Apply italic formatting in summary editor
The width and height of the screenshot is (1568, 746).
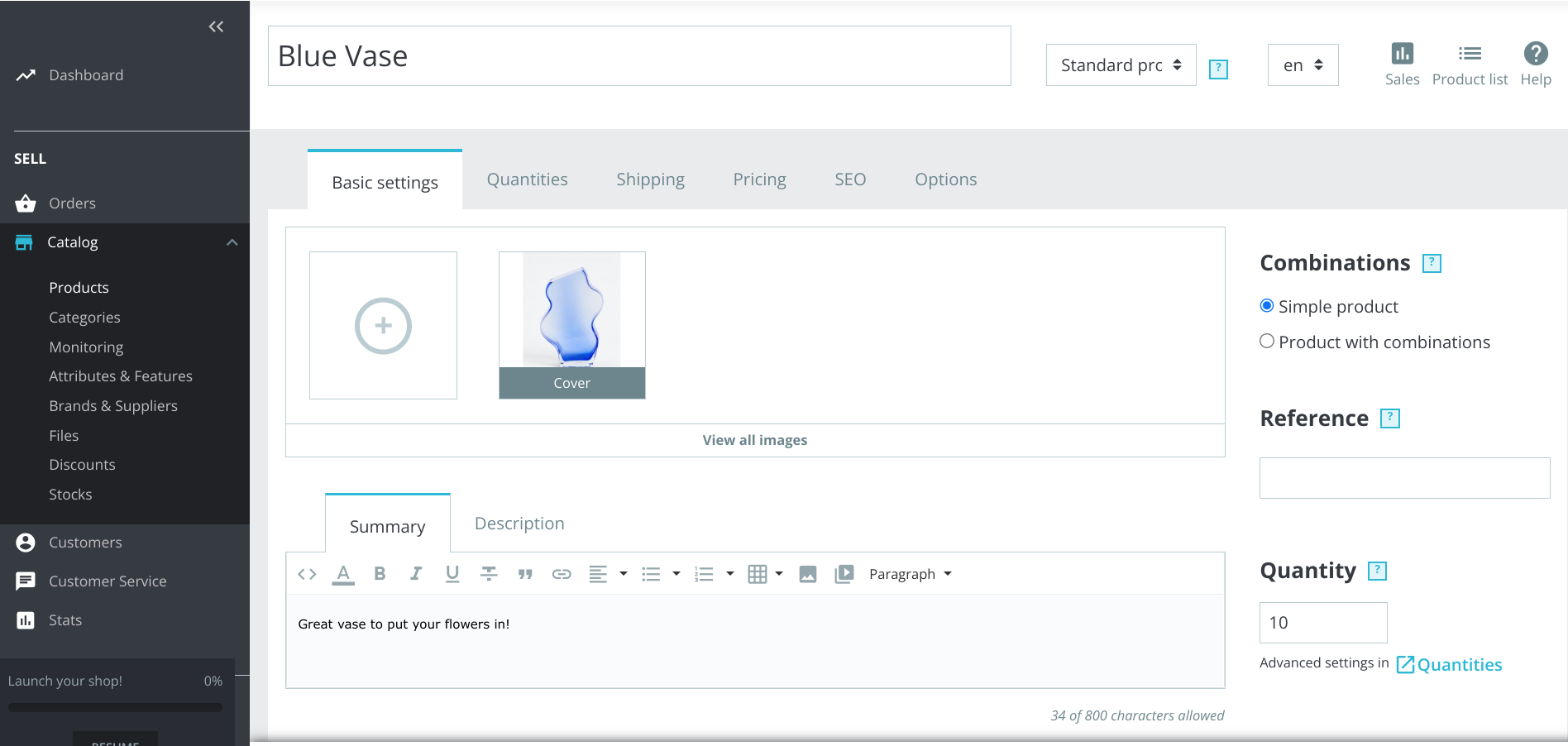click(416, 574)
